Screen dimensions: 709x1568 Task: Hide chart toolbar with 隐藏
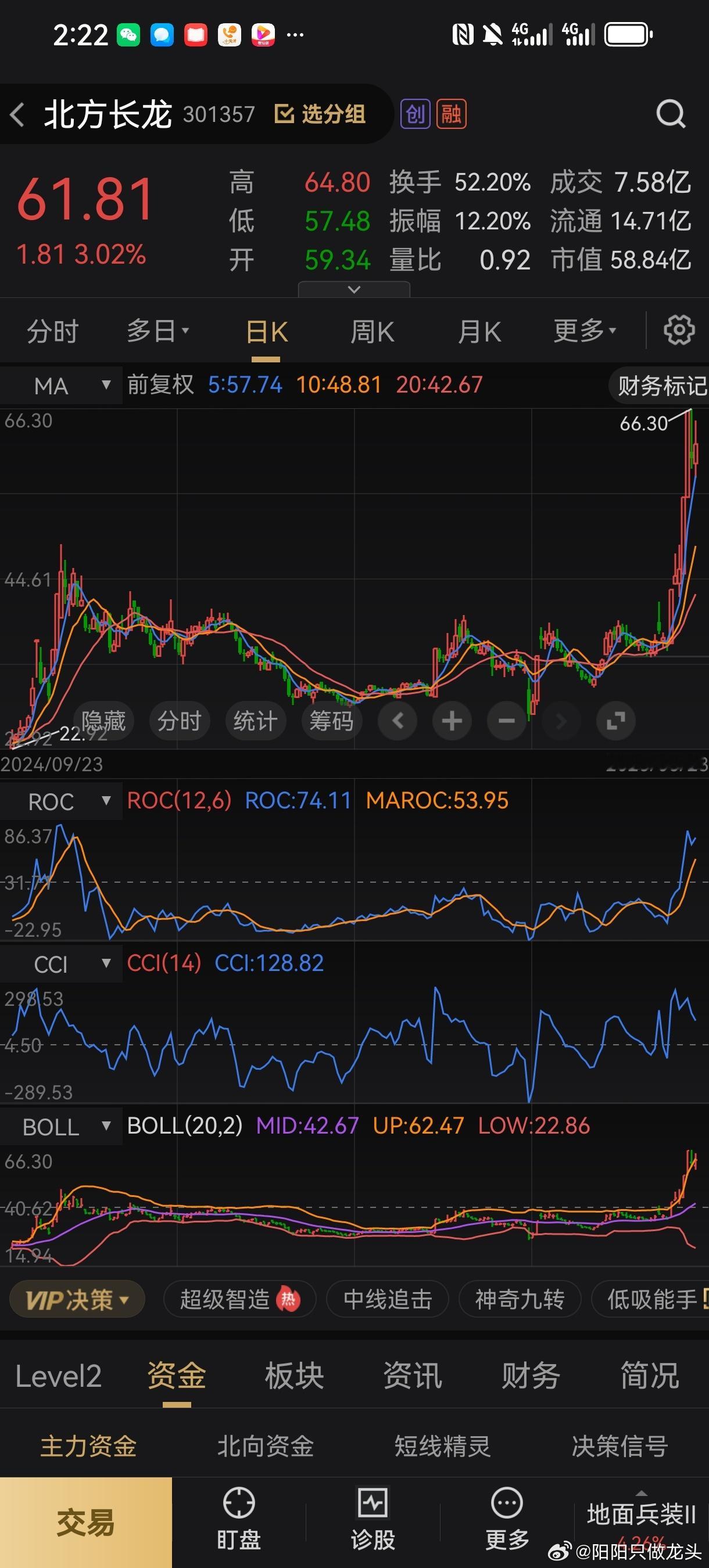pyautogui.click(x=103, y=721)
